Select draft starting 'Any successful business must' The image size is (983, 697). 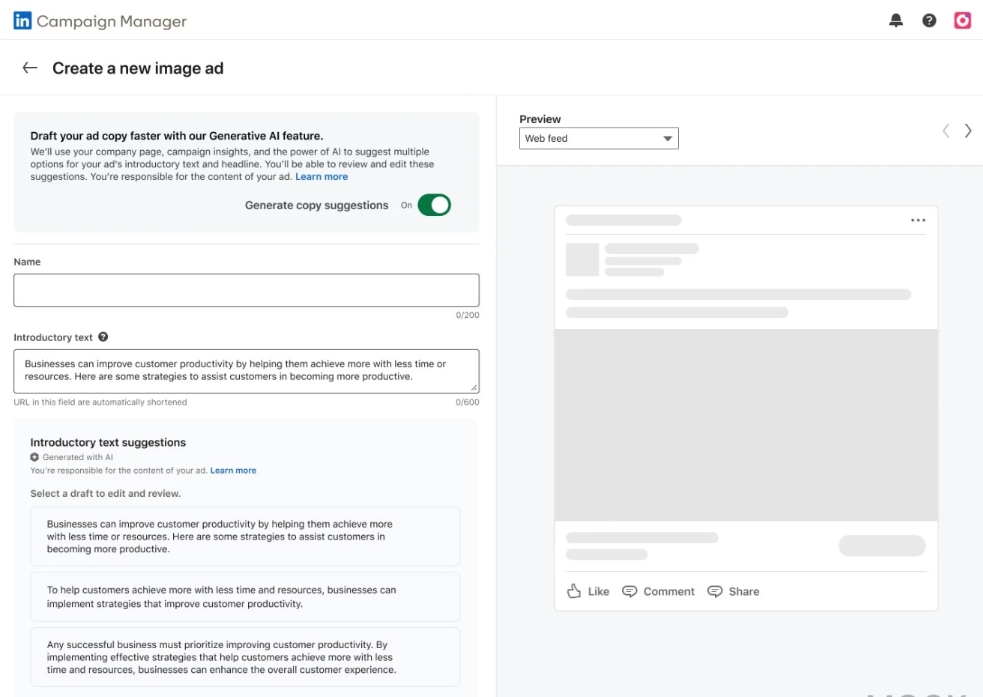click(245, 657)
